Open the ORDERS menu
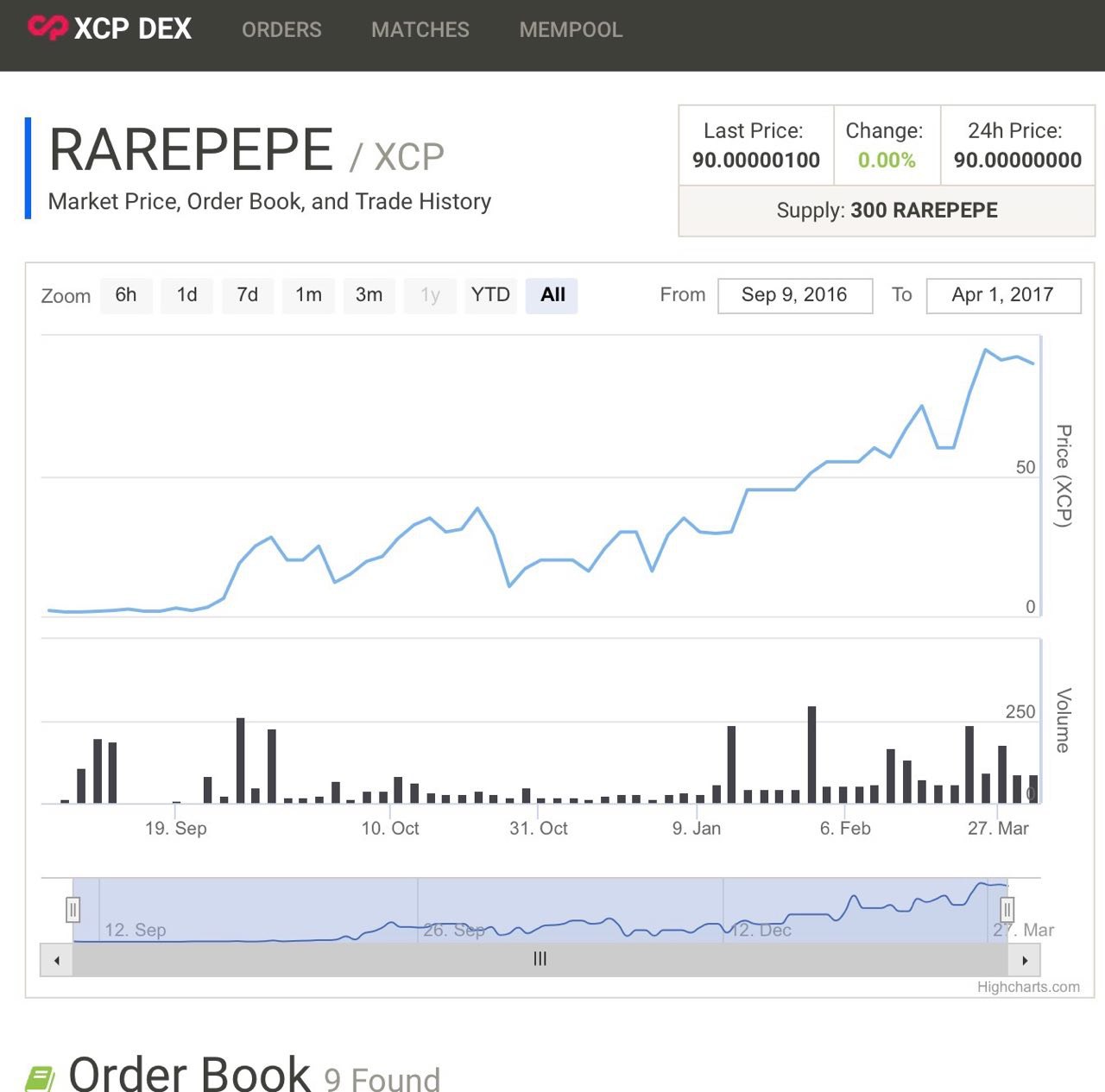Screen dimensions: 1105x1092 pos(281,29)
